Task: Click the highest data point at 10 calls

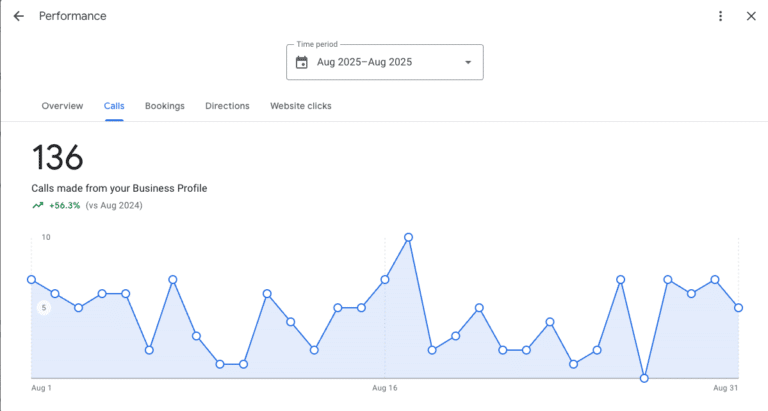Action: pyautogui.click(x=408, y=238)
